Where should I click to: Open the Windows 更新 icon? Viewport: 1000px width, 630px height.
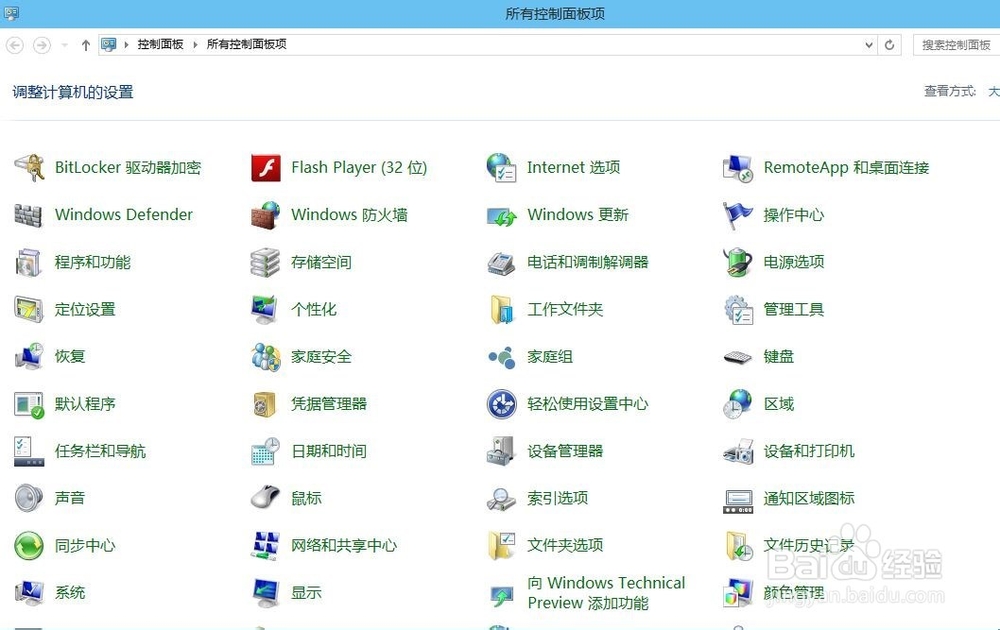tap(501, 216)
